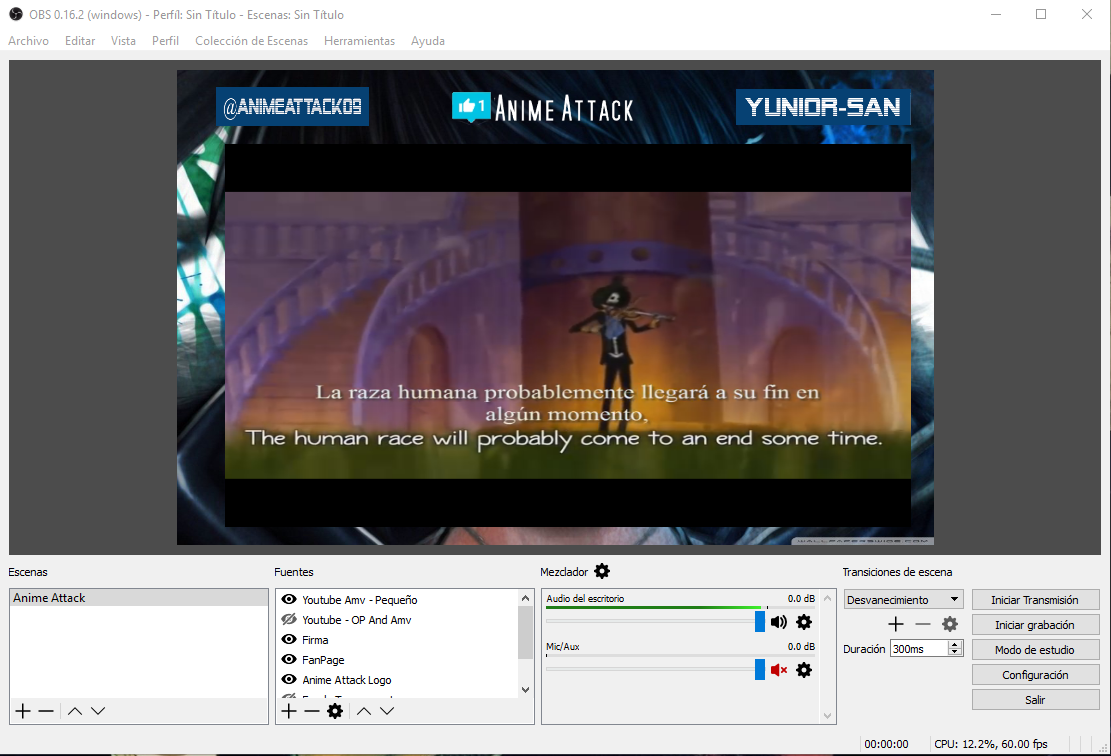Image resolution: width=1111 pixels, height=756 pixels.
Task: Remove the selected scene with minus
Action: pyautogui.click(x=46, y=711)
